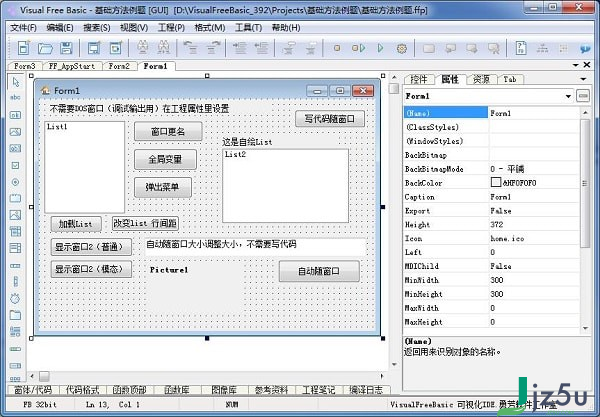Select the frame control in toolbox

tap(15, 198)
